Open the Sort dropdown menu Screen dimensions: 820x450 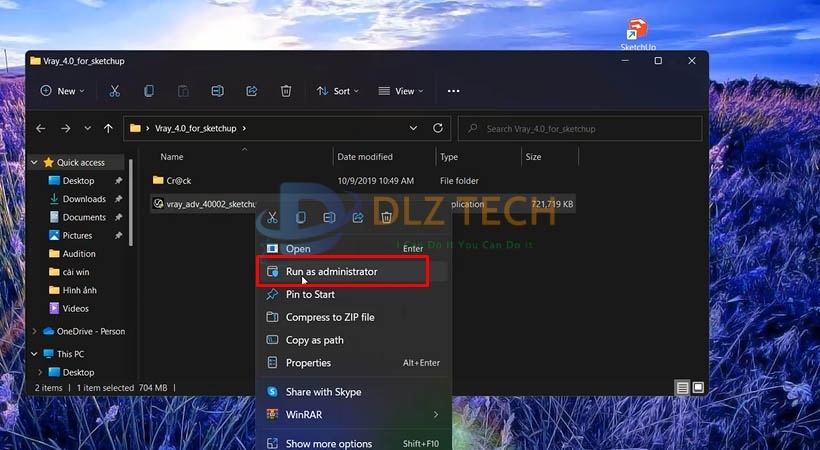(x=334, y=91)
